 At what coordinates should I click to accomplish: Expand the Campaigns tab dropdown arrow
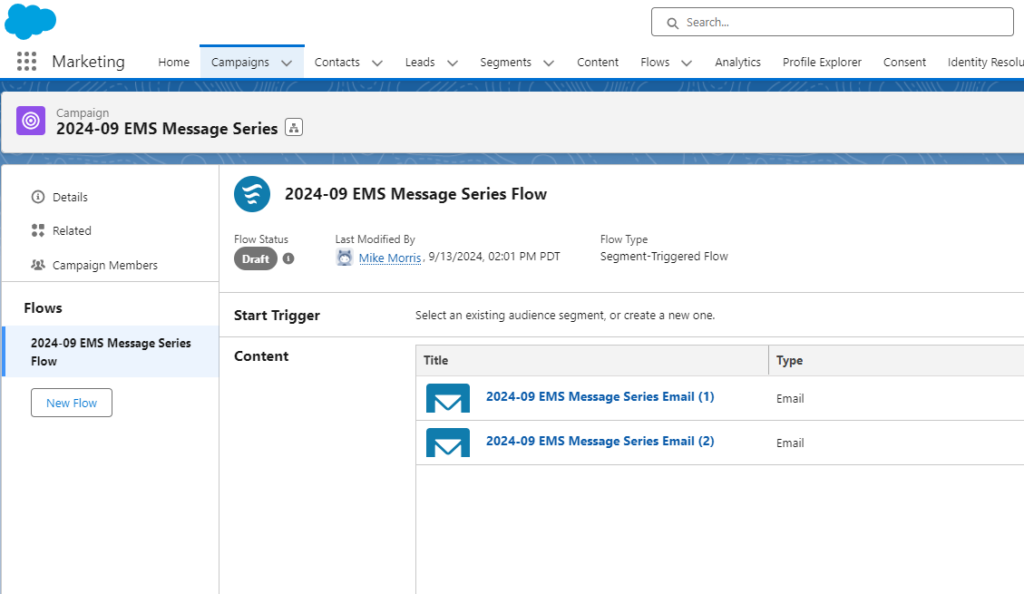(287, 63)
